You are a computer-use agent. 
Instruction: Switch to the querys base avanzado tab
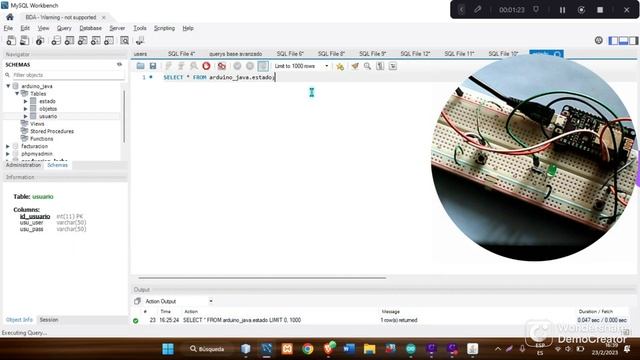coord(236,54)
